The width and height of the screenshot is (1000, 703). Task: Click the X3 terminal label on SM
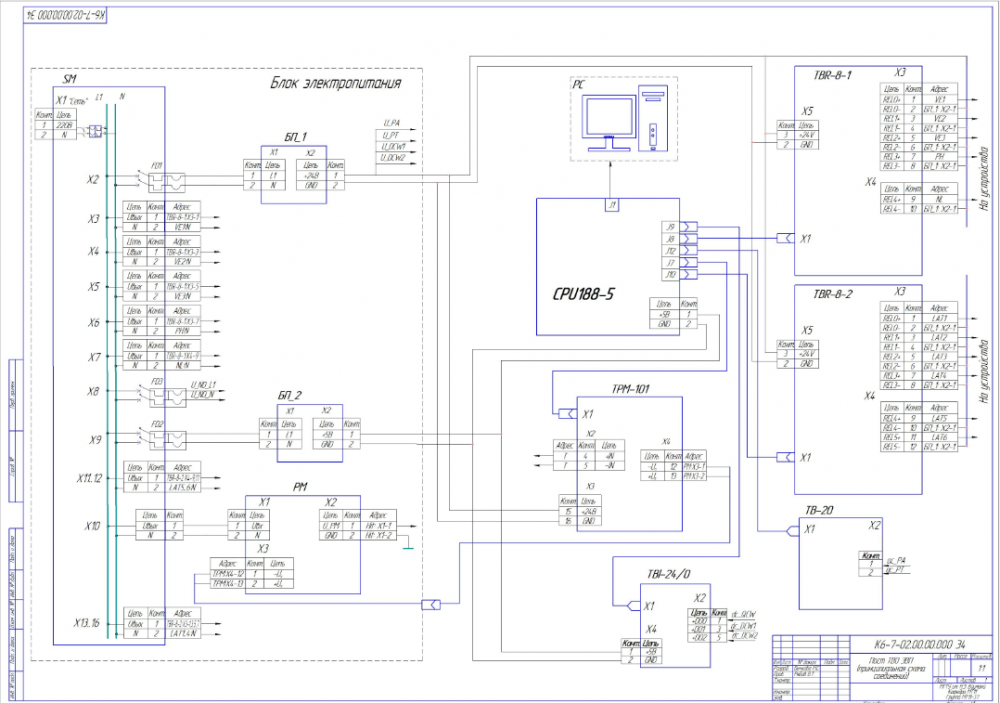pyautogui.click(x=93, y=219)
